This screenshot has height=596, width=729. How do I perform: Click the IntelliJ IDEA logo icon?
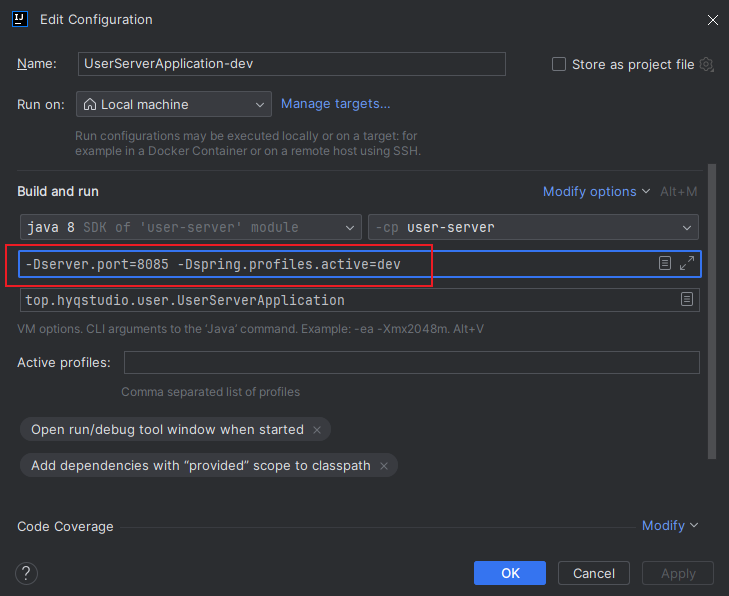coord(20,20)
